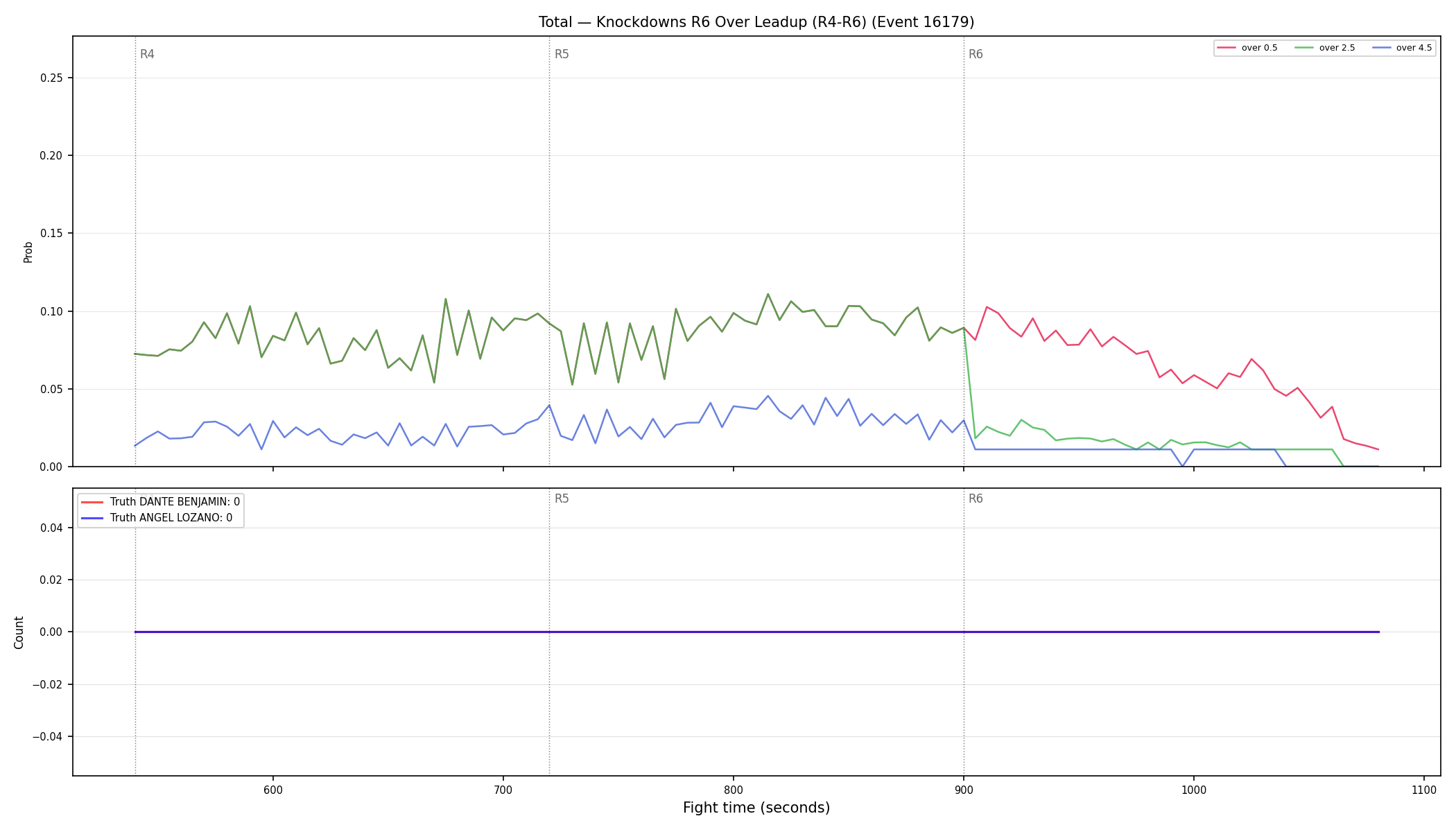Click the red line swatch for over 0.5

1227,48
